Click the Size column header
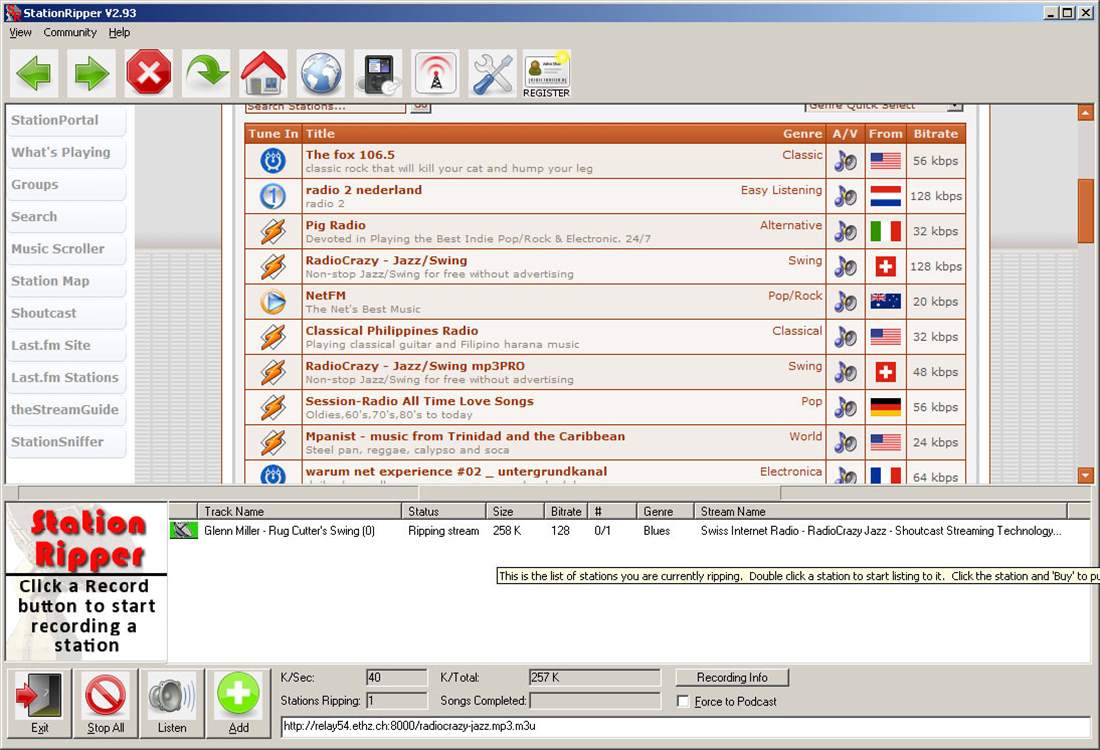Image resolution: width=1100 pixels, height=750 pixels. [515, 511]
